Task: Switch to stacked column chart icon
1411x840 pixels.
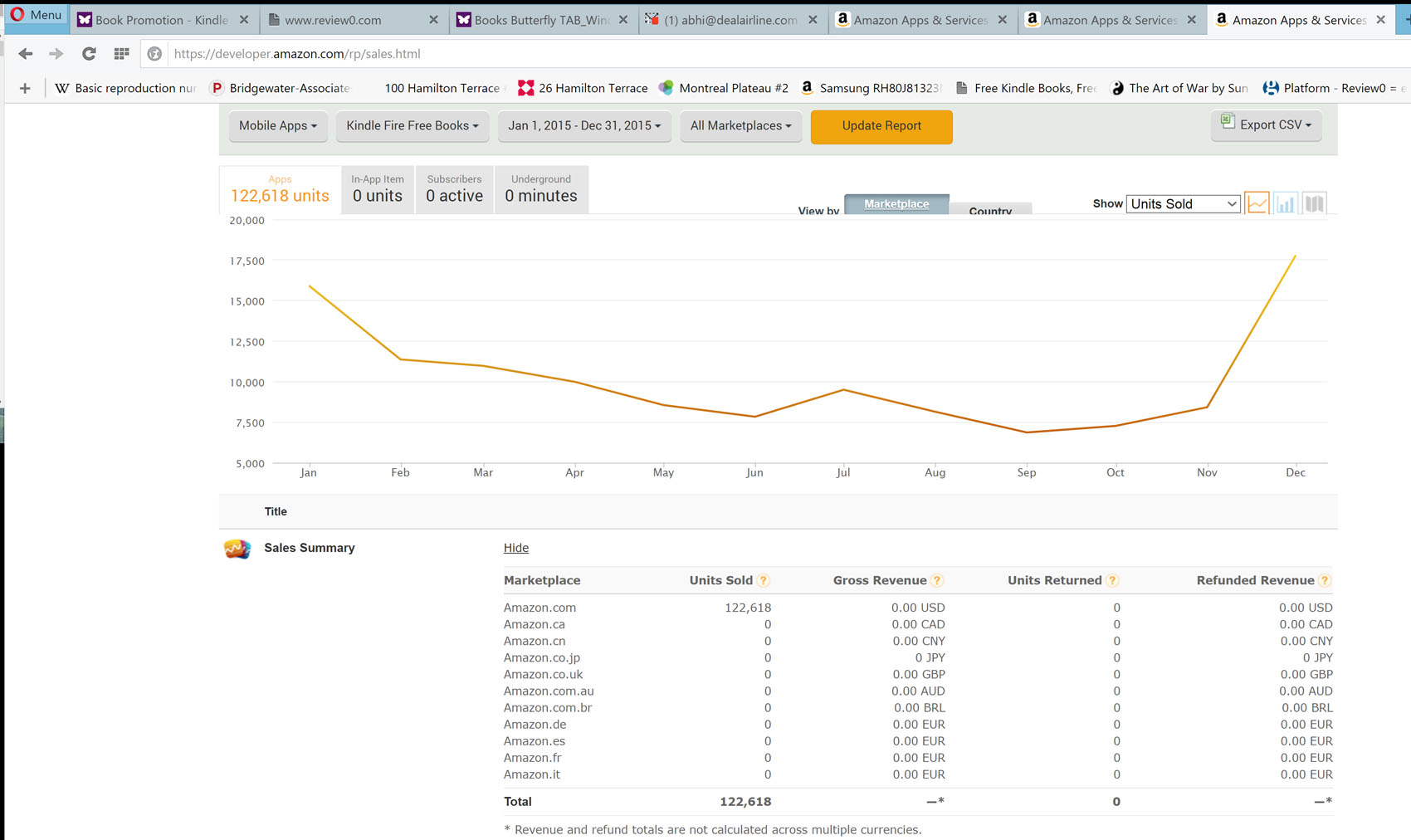Action: pos(1315,203)
